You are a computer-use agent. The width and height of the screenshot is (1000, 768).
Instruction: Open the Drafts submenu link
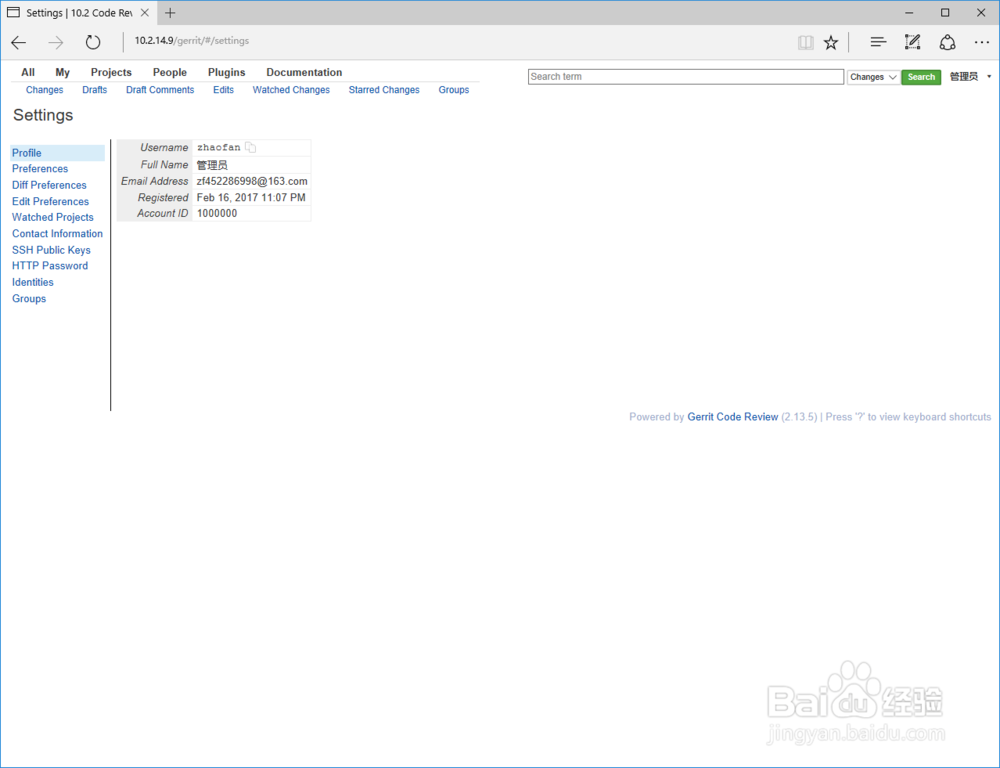tap(94, 90)
